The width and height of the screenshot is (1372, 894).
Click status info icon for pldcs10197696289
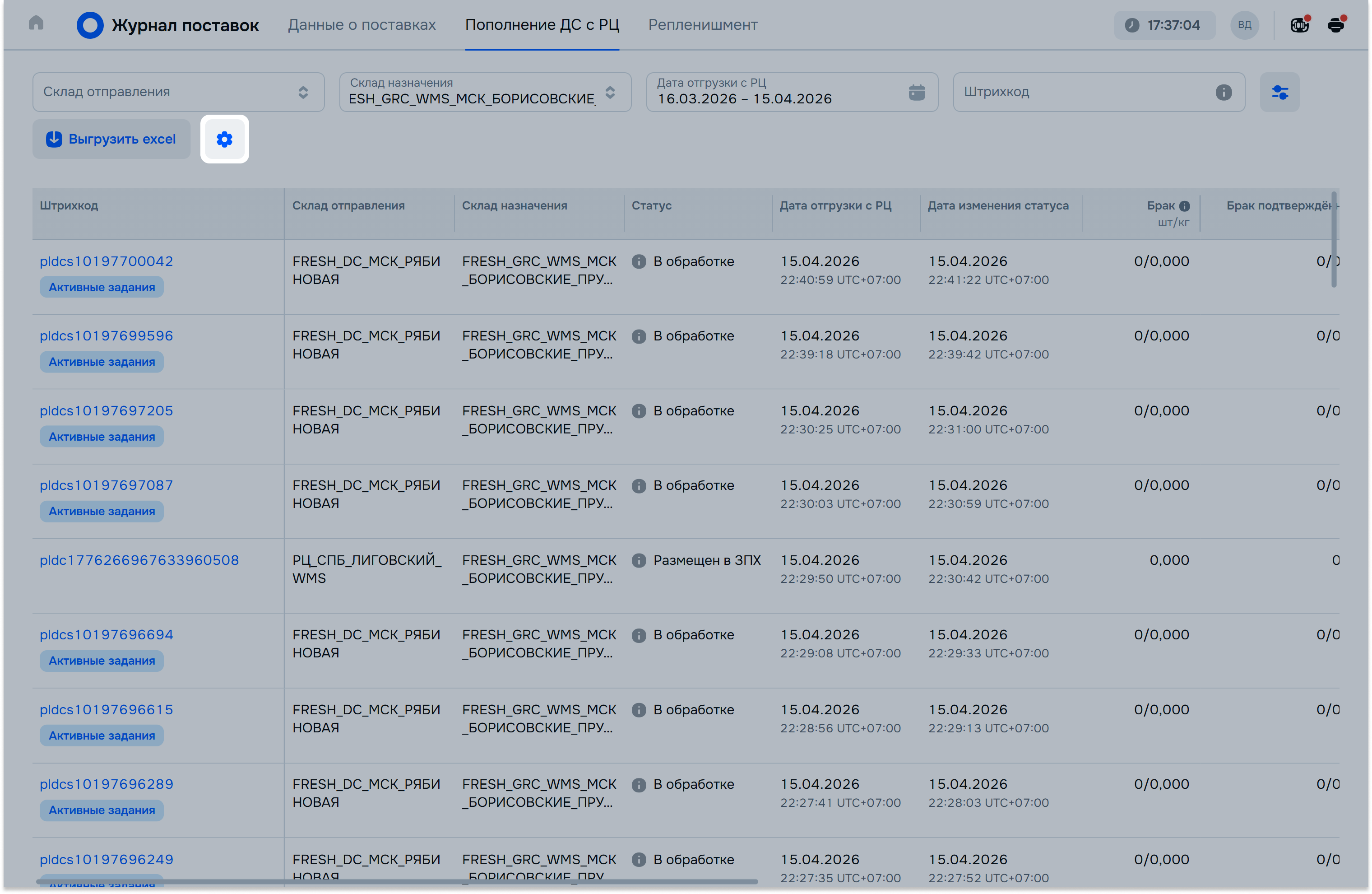[639, 785]
